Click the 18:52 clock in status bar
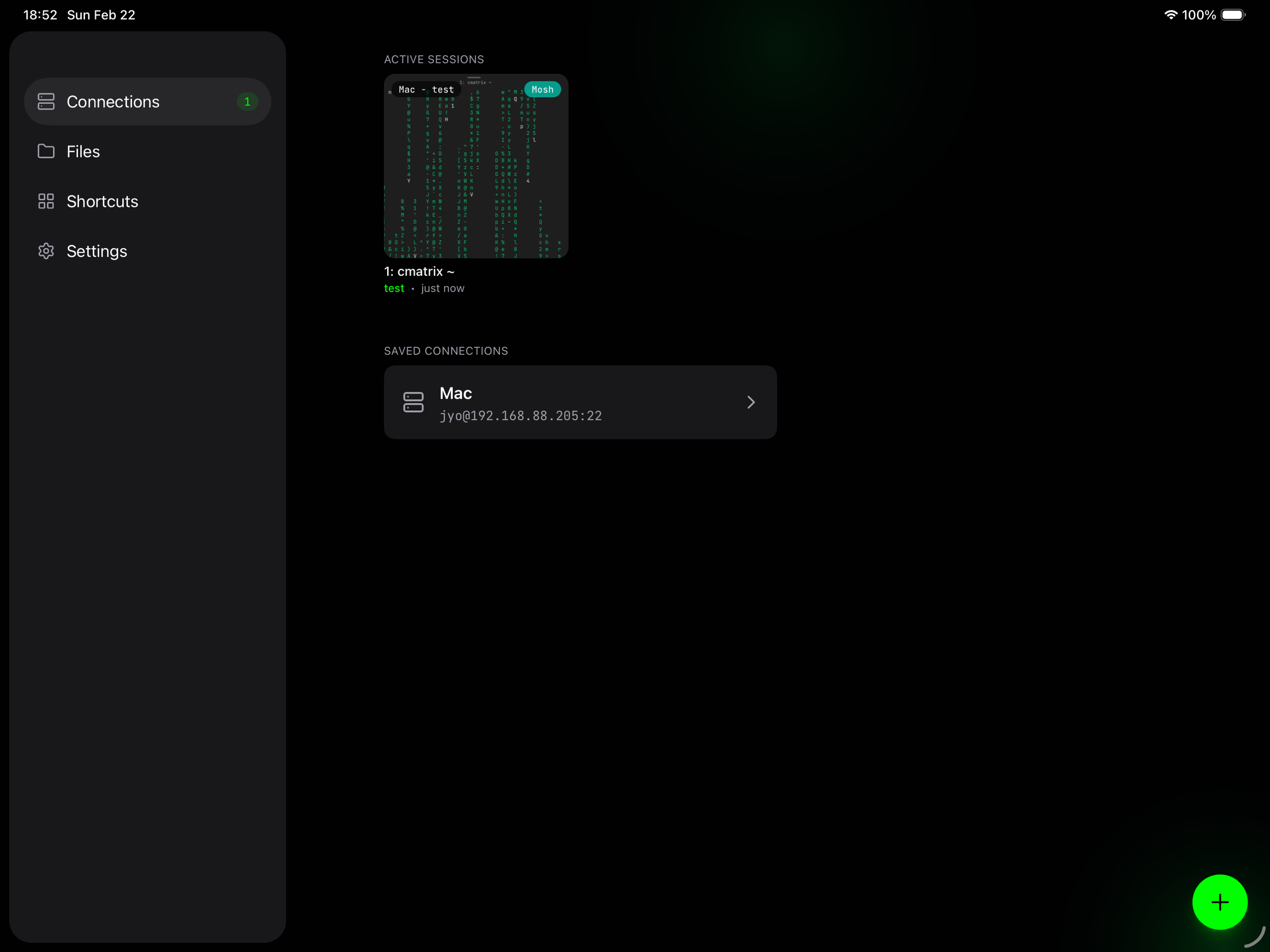The width and height of the screenshot is (1270, 952). pos(40,15)
